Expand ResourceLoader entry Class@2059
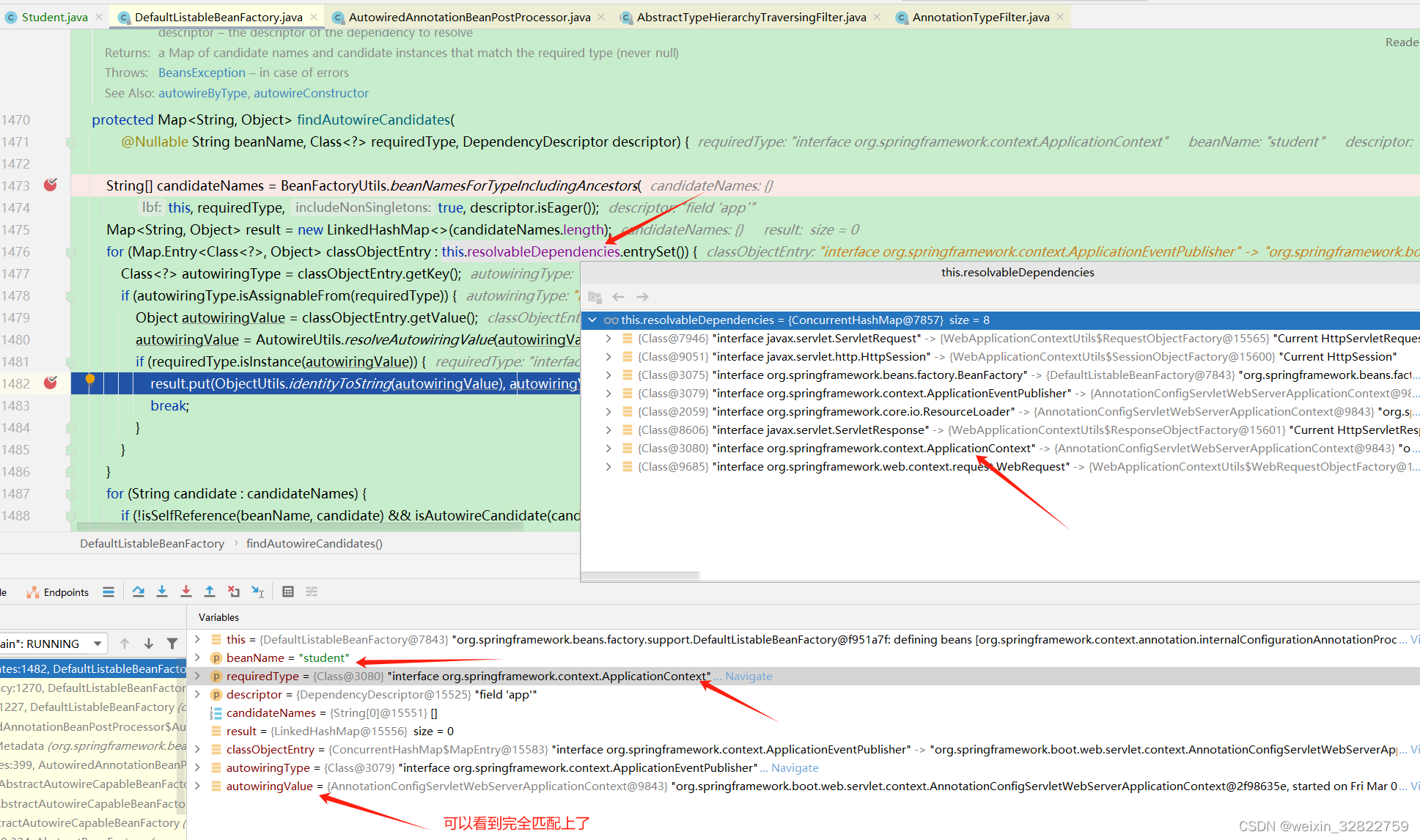This screenshot has width=1420, height=840. tap(608, 412)
